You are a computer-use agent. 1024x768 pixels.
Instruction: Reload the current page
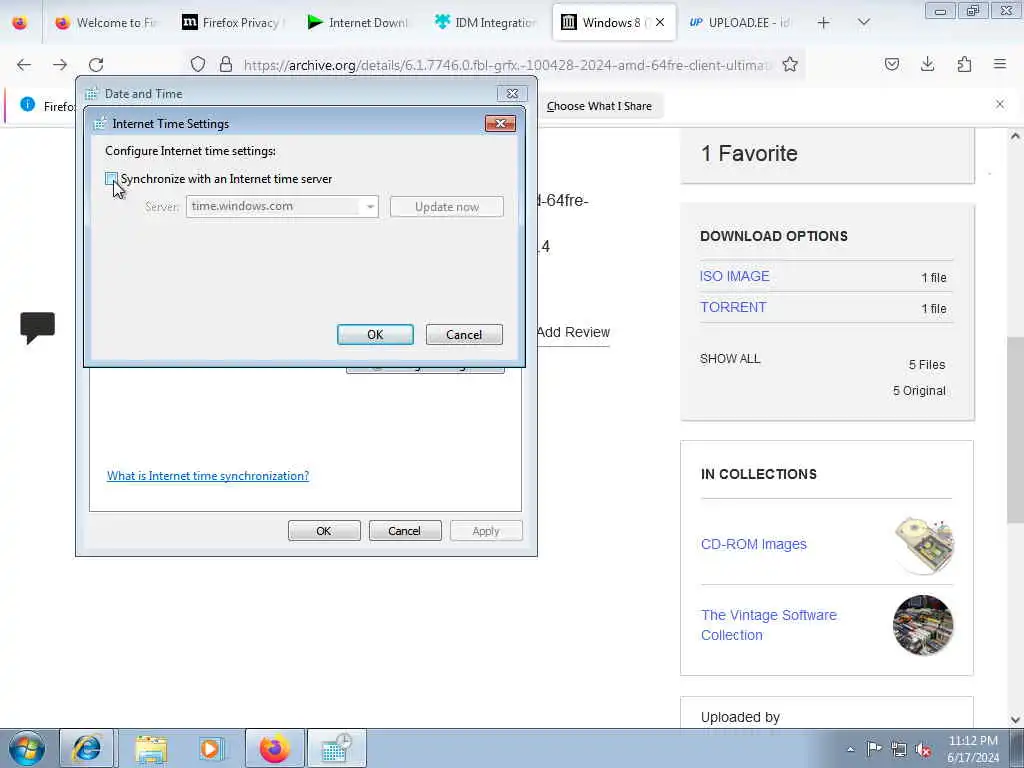pos(96,65)
